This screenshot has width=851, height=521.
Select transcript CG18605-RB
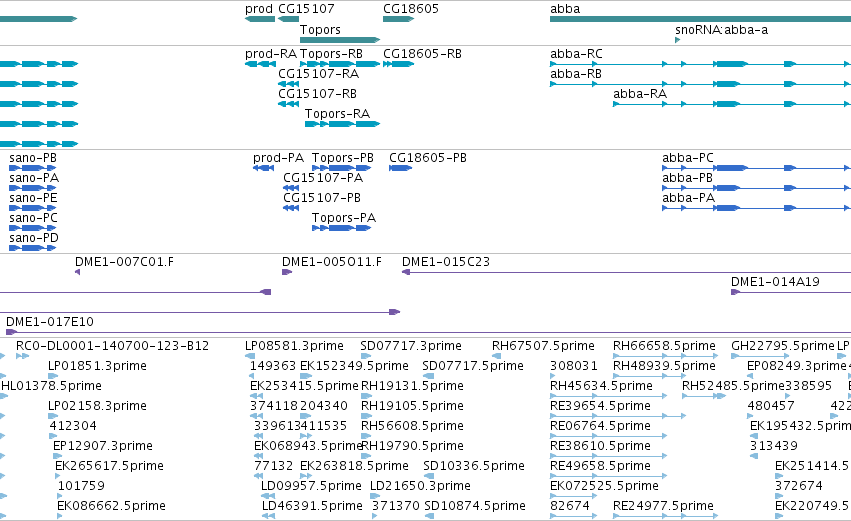pos(398,64)
